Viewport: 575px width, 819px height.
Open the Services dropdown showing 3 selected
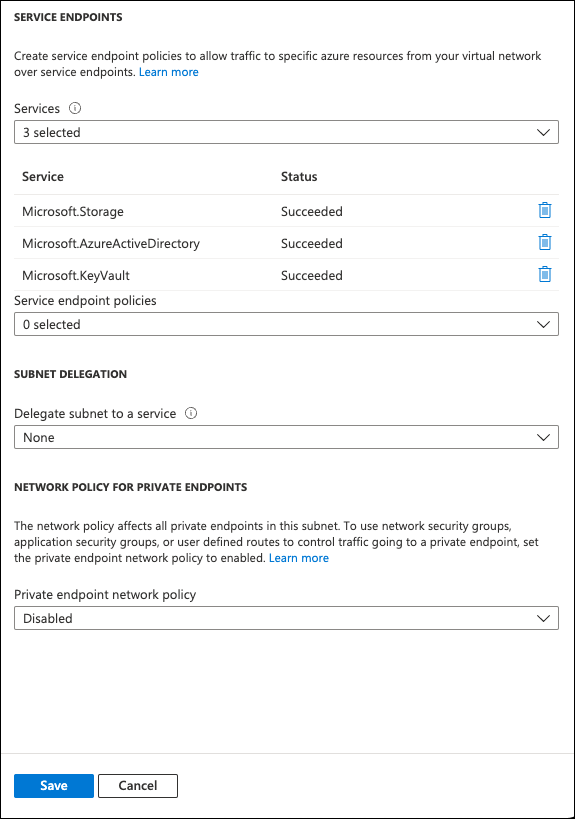[x=286, y=132]
